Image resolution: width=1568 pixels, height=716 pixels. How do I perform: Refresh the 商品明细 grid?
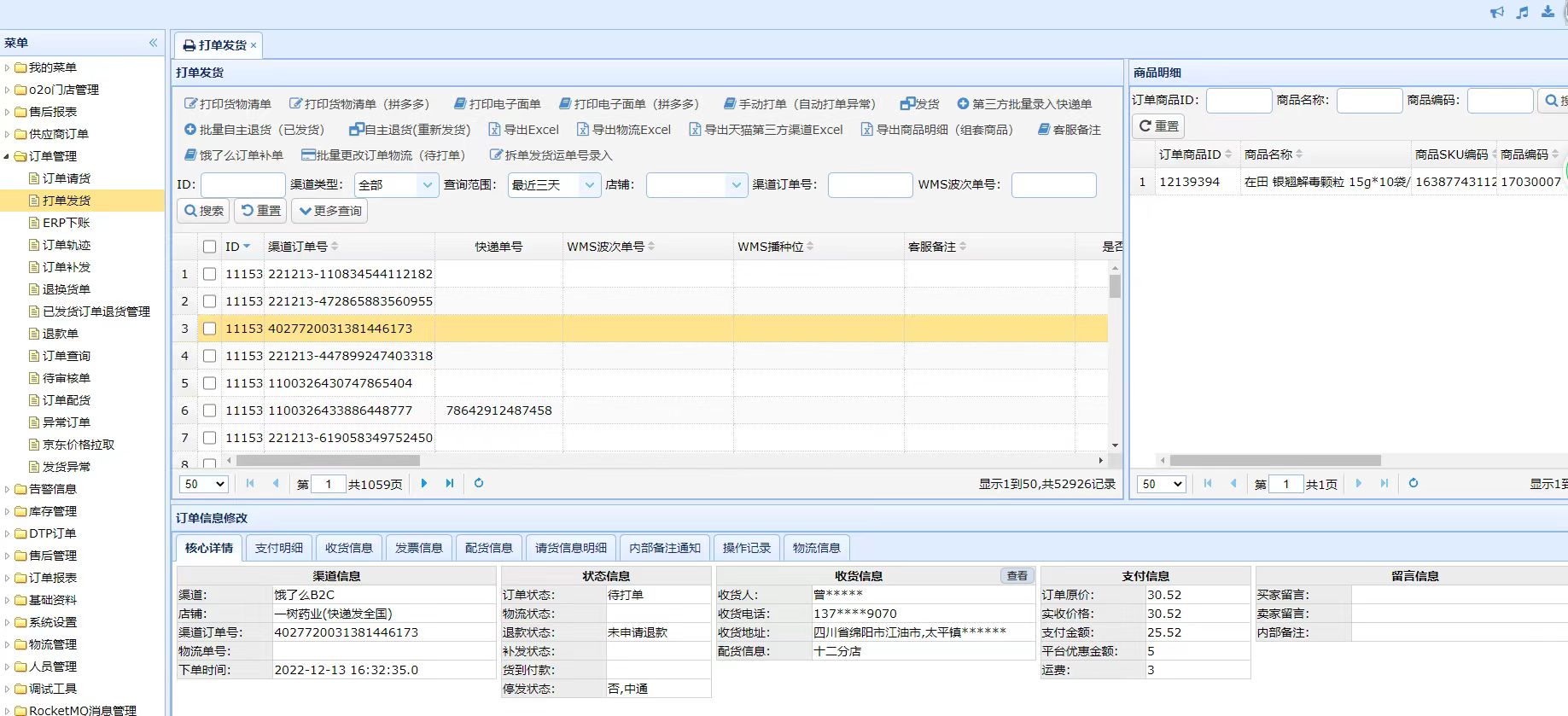pyautogui.click(x=1414, y=483)
